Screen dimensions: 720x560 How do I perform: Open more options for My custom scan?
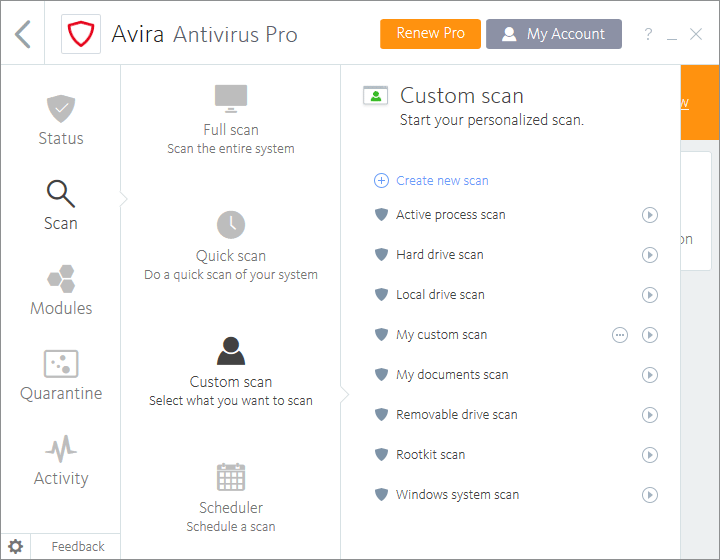[620, 335]
